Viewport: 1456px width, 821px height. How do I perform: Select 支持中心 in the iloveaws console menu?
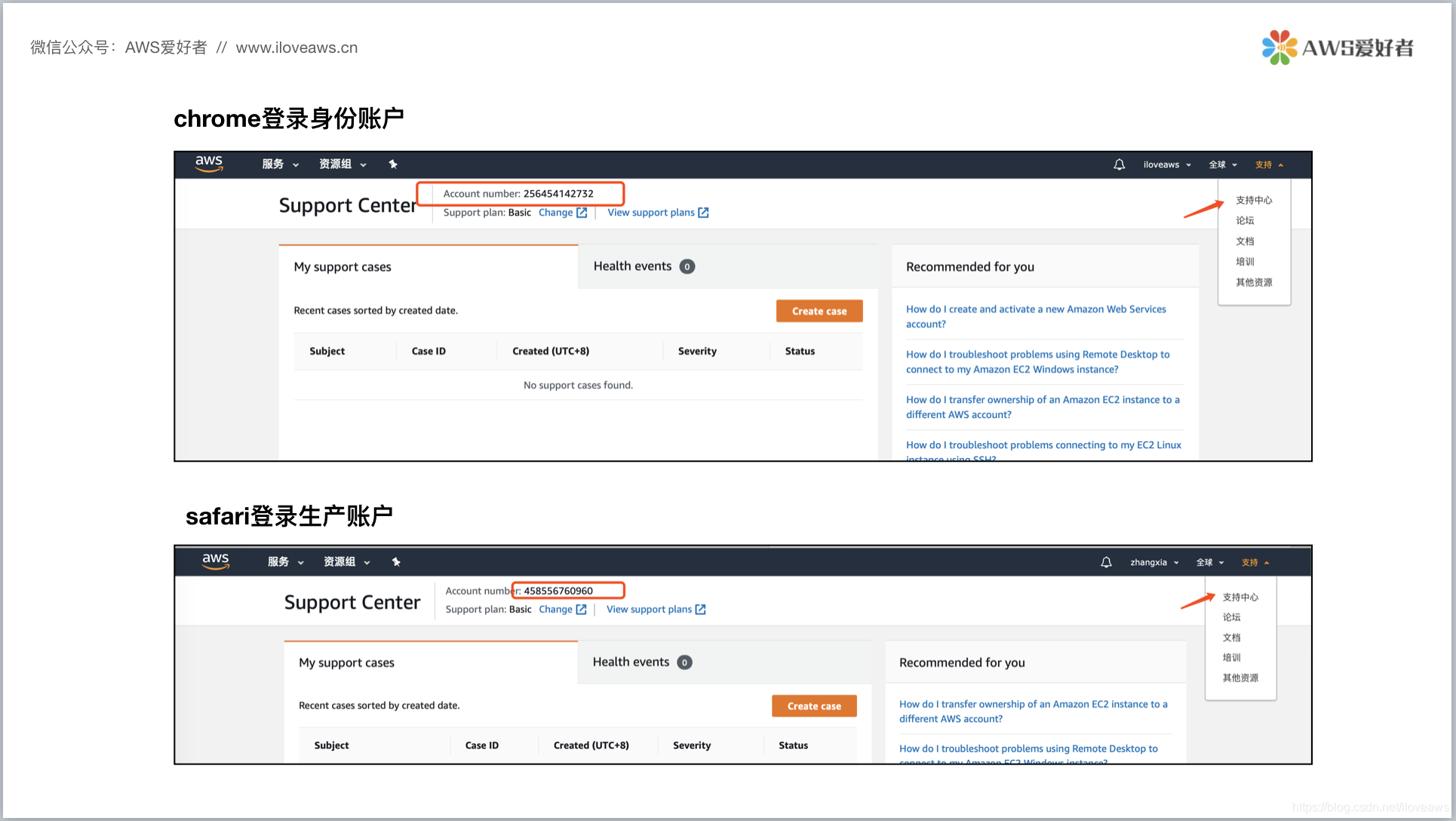1254,200
